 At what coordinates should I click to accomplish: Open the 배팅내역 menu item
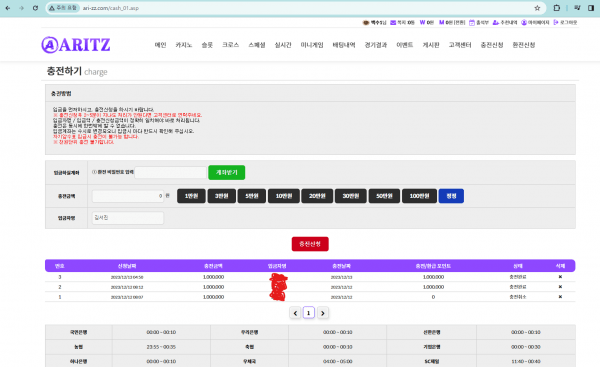344,45
